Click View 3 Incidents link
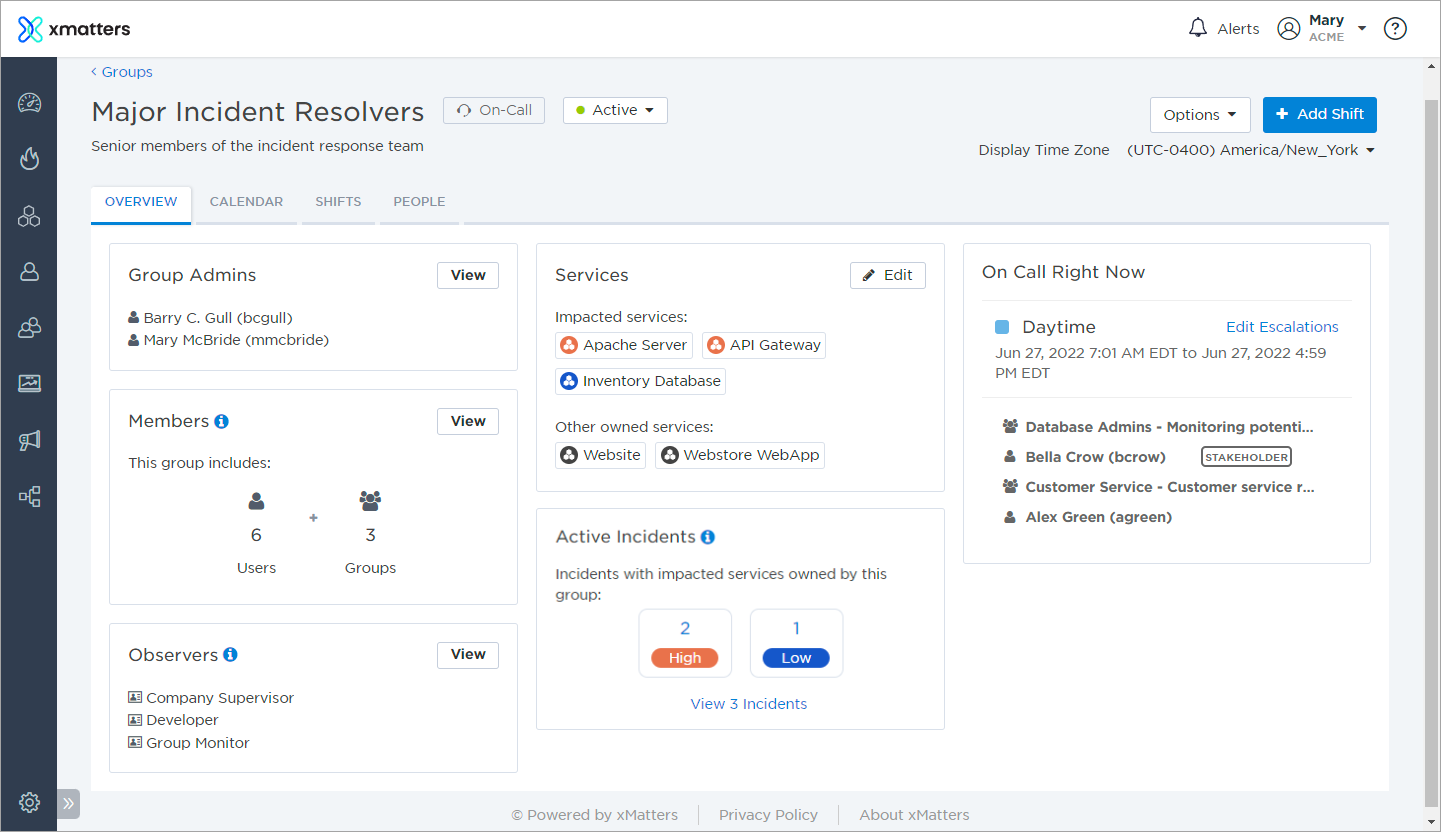Viewport: 1441px width, 832px height. pos(749,704)
